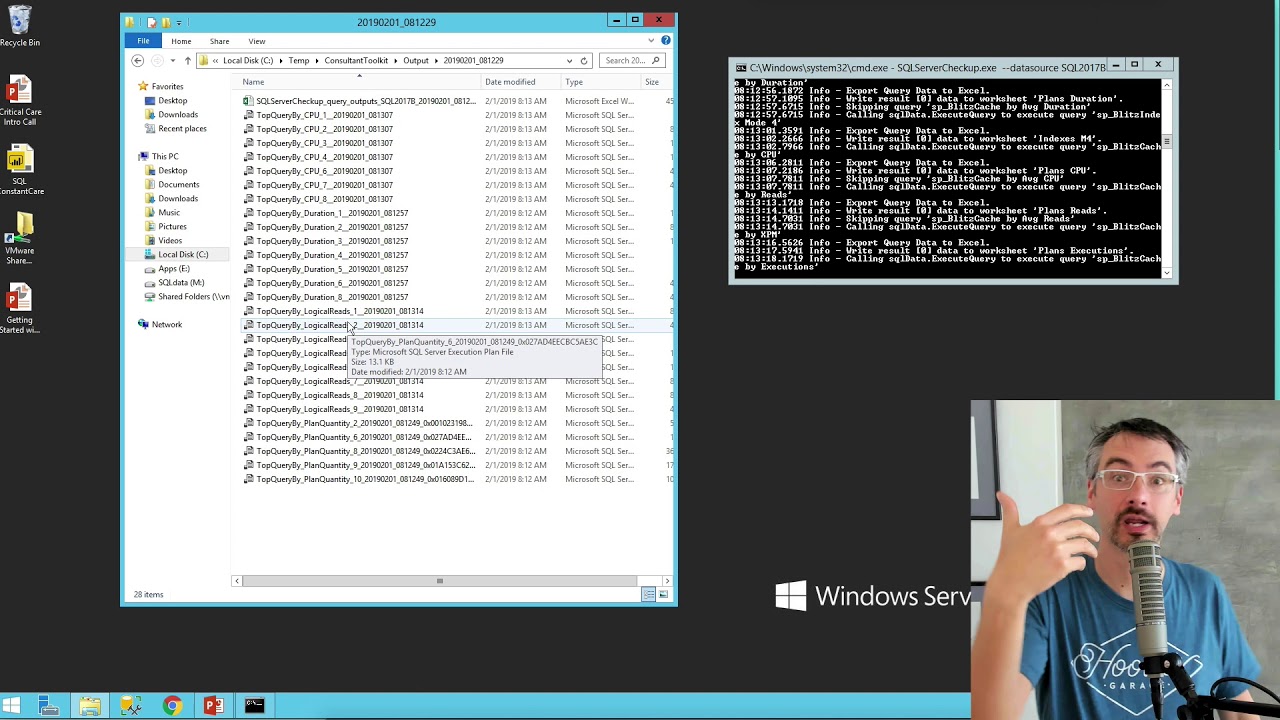Navigate to Output breadcrumb
The width and height of the screenshot is (1280, 720).
[x=416, y=60]
